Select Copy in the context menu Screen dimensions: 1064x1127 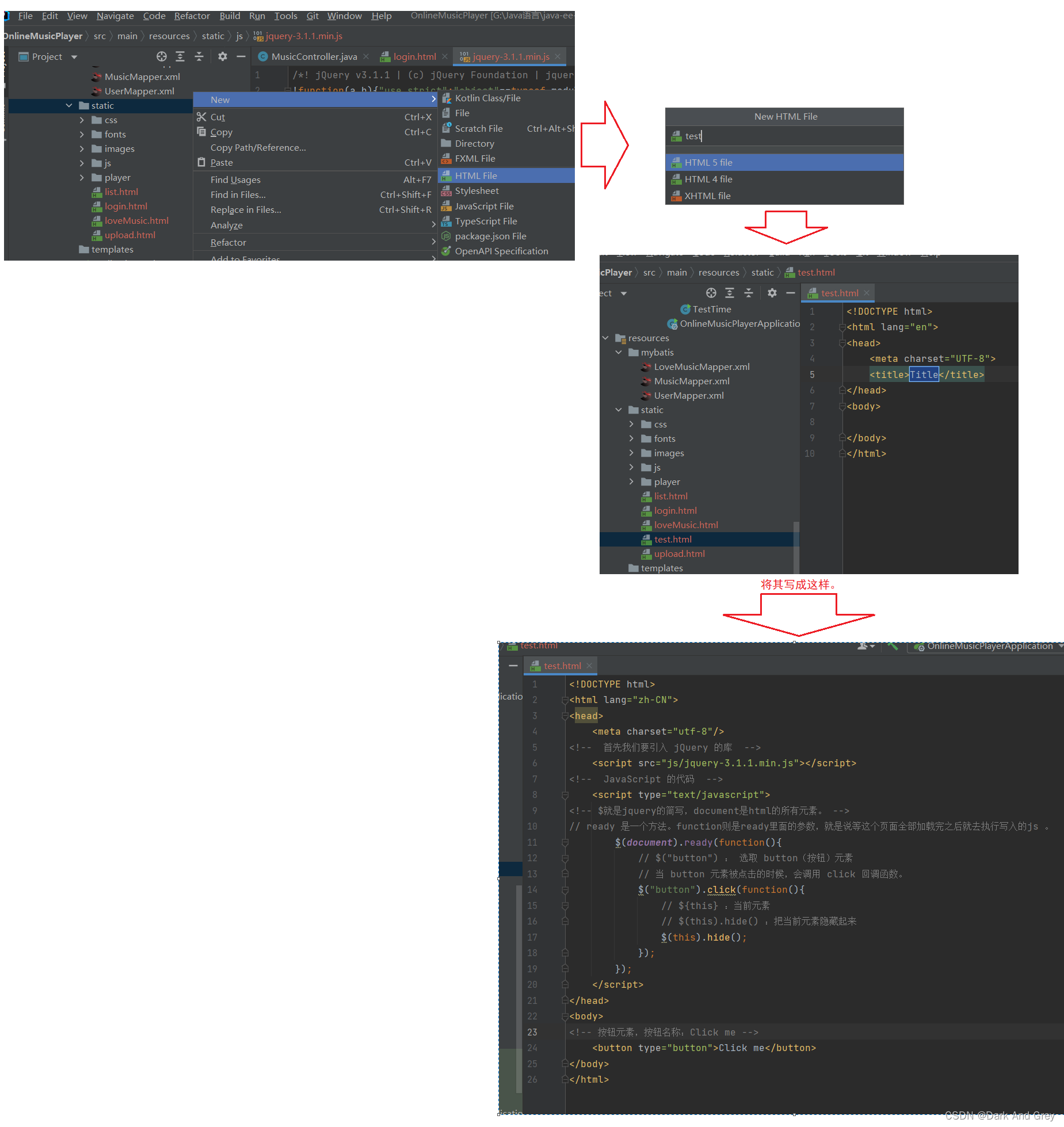click(x=315, y=132)
